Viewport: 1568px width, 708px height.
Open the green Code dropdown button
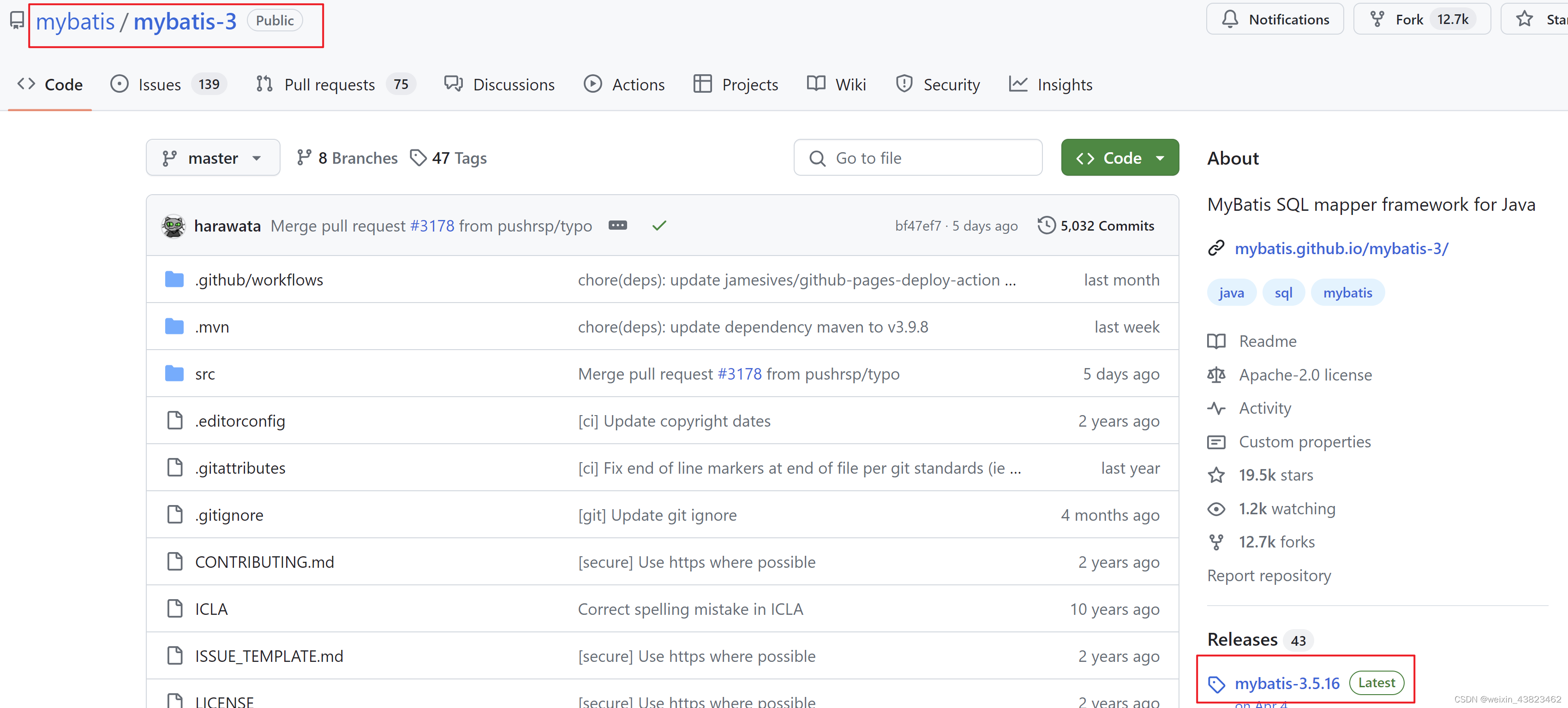1120,158
